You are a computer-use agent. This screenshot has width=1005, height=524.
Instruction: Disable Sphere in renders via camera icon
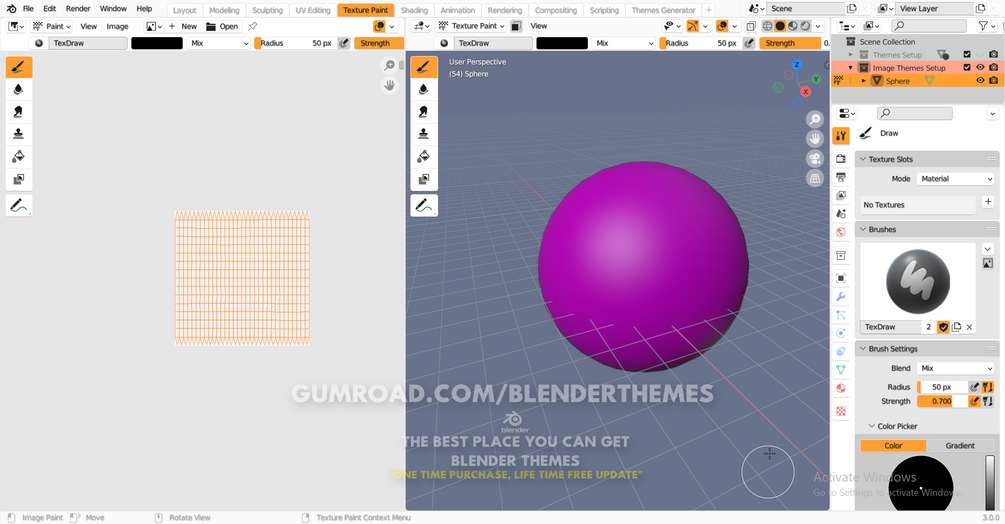[993, 81]
